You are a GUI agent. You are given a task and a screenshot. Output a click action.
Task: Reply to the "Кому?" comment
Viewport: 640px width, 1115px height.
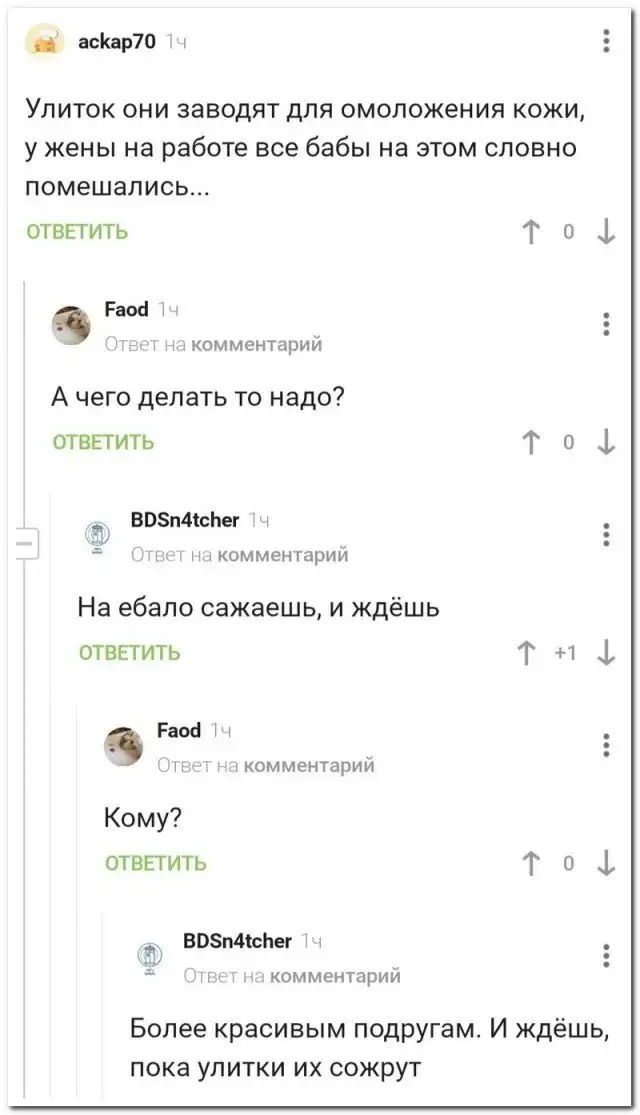(155, 863)
